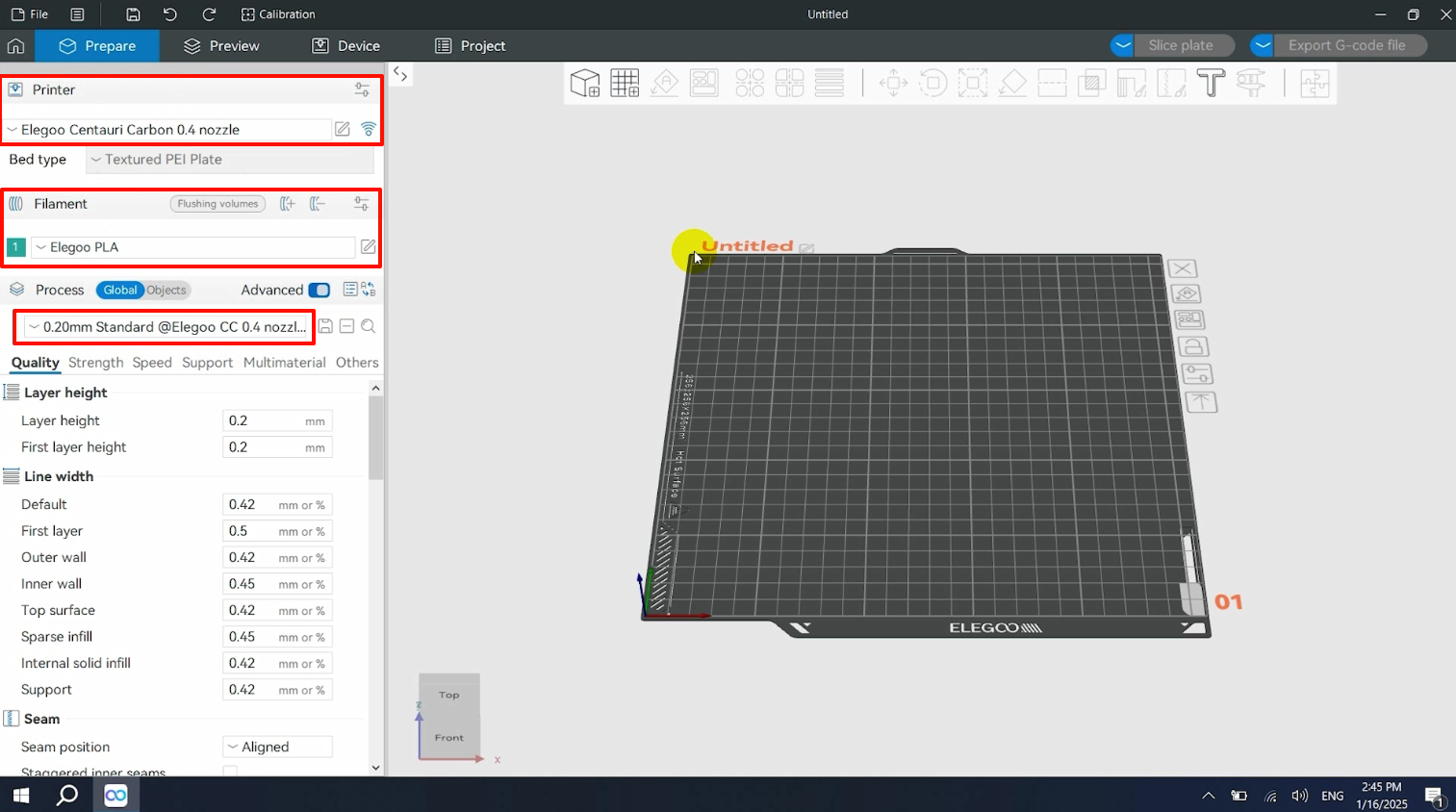Open plate settings icon next to the bed
Screen dimensions: 1456x812
pyautogui.click(x=1196, y=373)
